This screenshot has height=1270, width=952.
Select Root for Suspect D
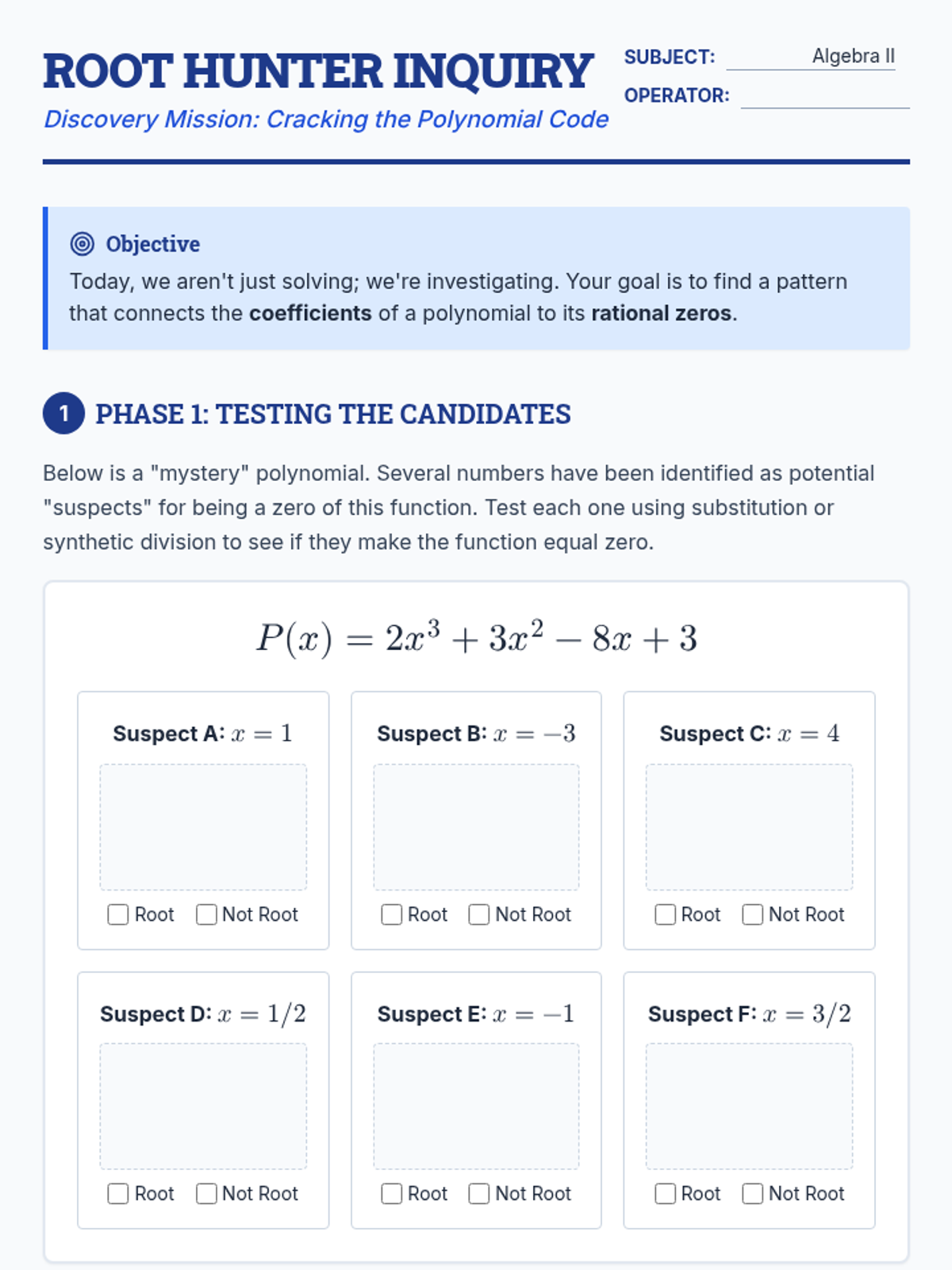pos(118,1194)
